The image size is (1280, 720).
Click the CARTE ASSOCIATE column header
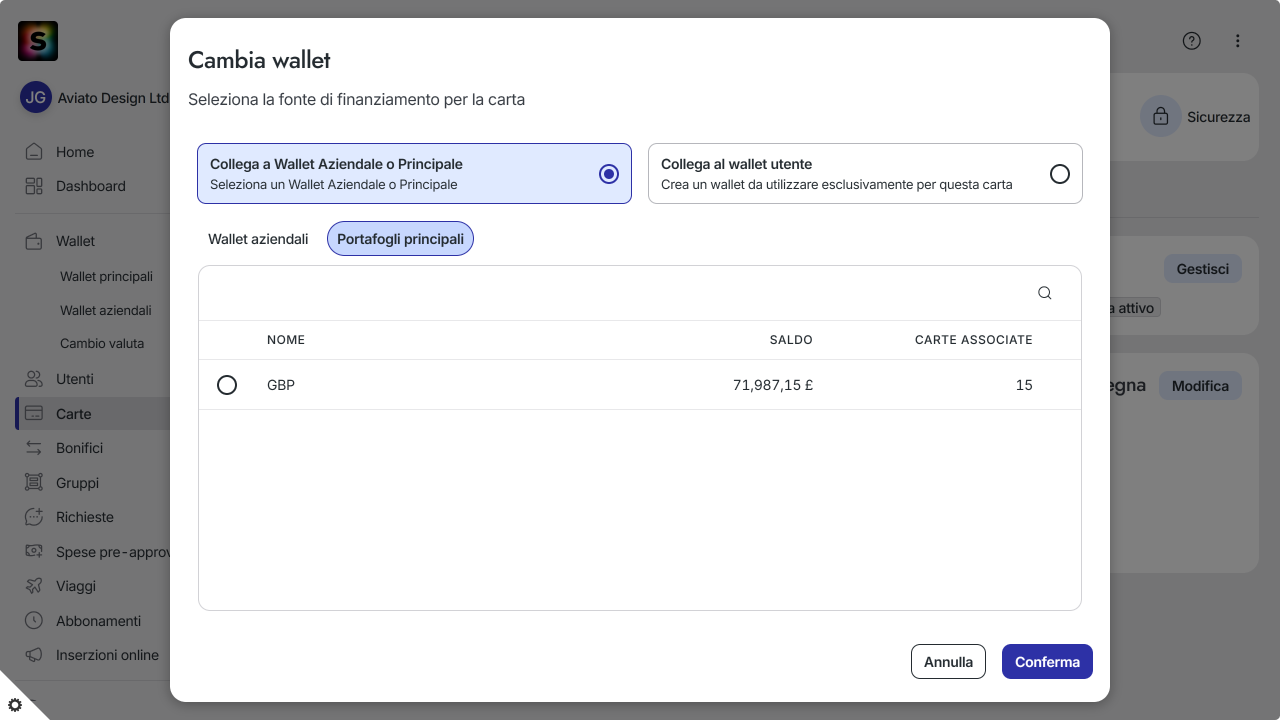pos(974,340)
